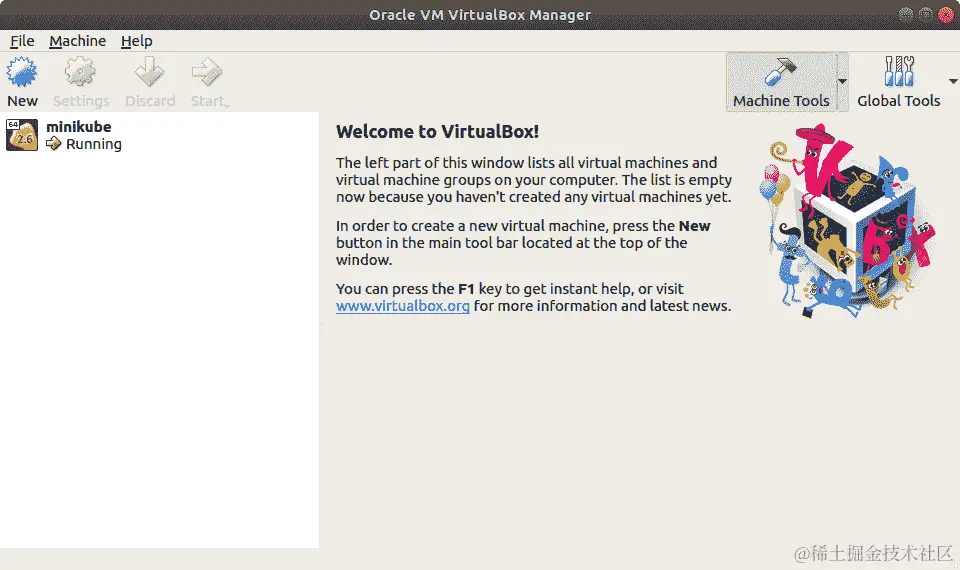Image resolution: width=960 pixels, height=570 pixels.
Task: Minimize the VirtualBox Manager window
Action: pyautogui.click(x=906, y=15)
